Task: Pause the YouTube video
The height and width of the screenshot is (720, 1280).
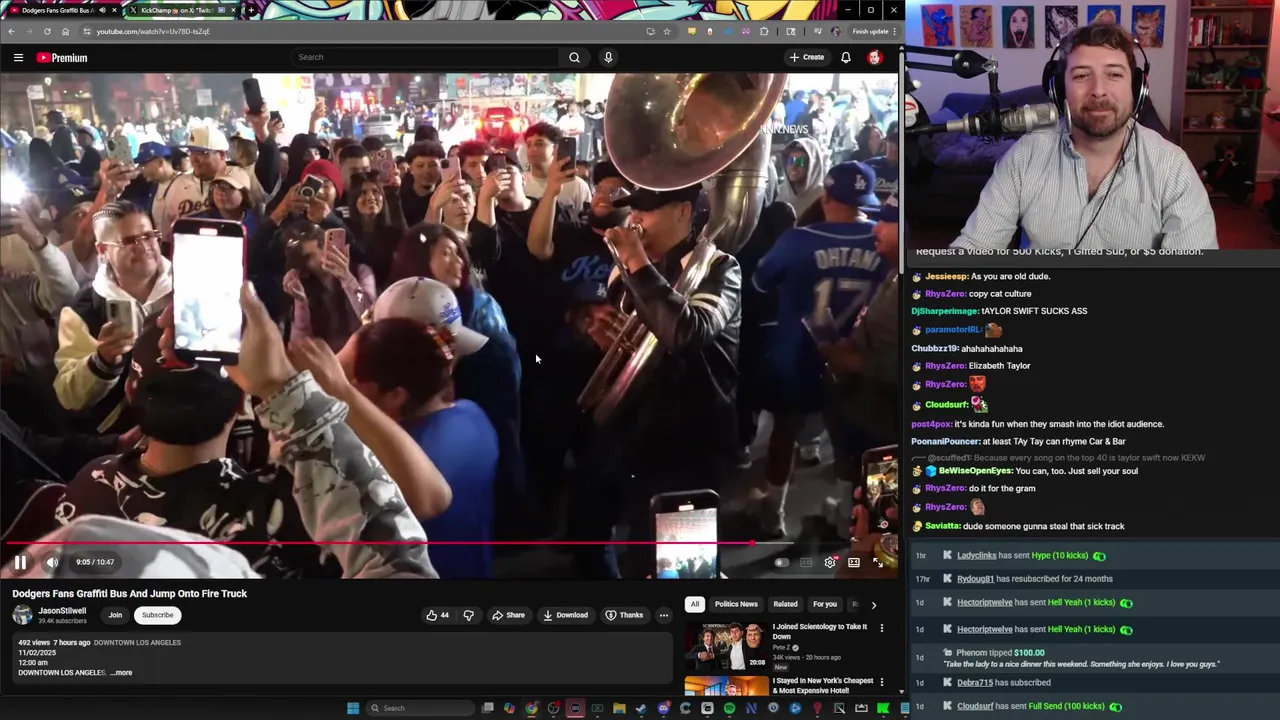Action: tap(20, 562)
